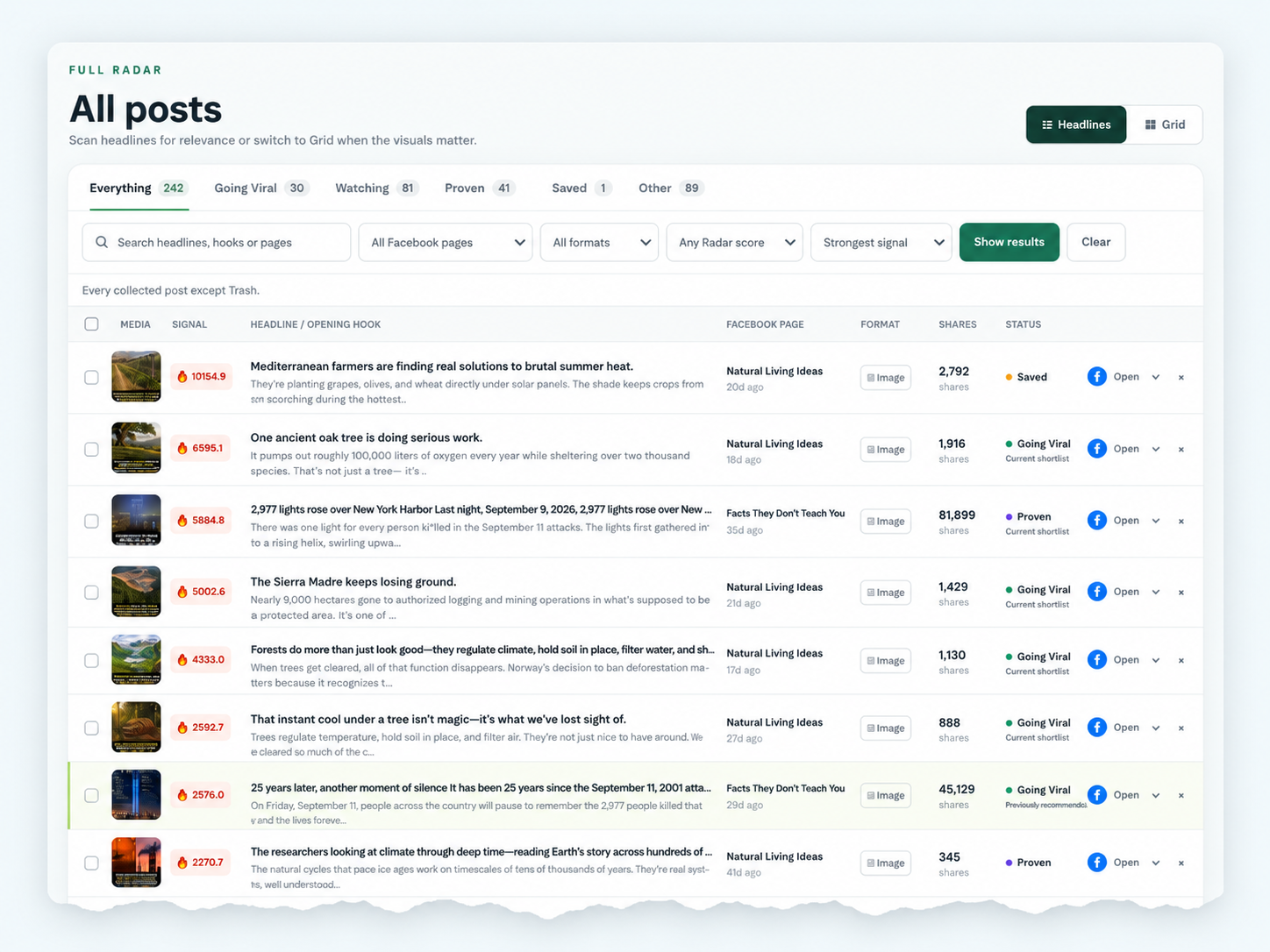Image resolution: width=1270 pixels, height=952 pixels.
Task: Click the Show results button
Action: tap(1009, 242)
